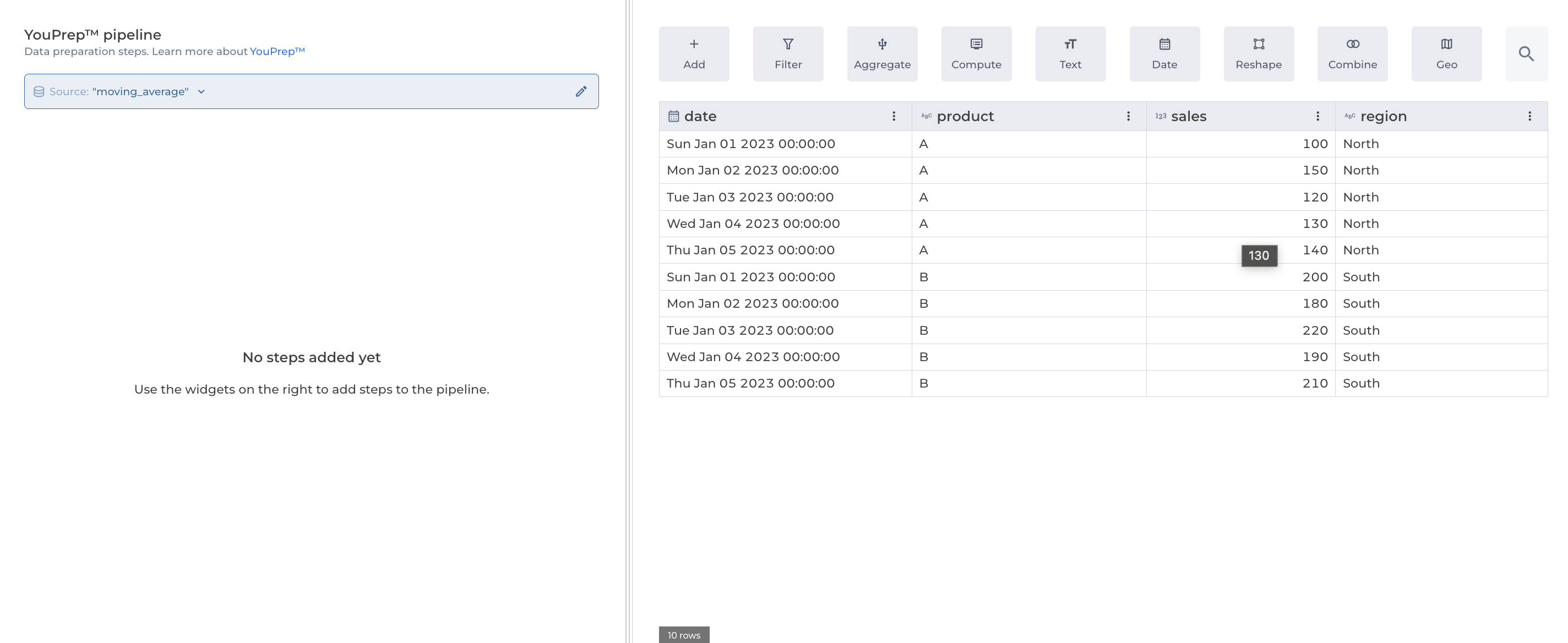Open the Reshape widget

click(x=1258, y=53)
